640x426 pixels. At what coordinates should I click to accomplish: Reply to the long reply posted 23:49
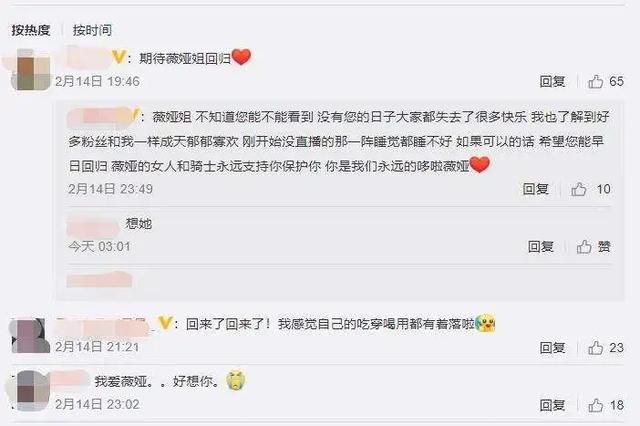tap(536, 189)
